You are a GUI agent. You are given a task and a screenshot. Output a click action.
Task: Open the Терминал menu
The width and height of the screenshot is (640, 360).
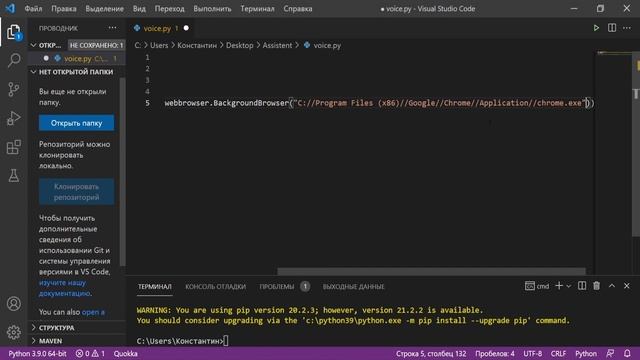coord(257,9)
